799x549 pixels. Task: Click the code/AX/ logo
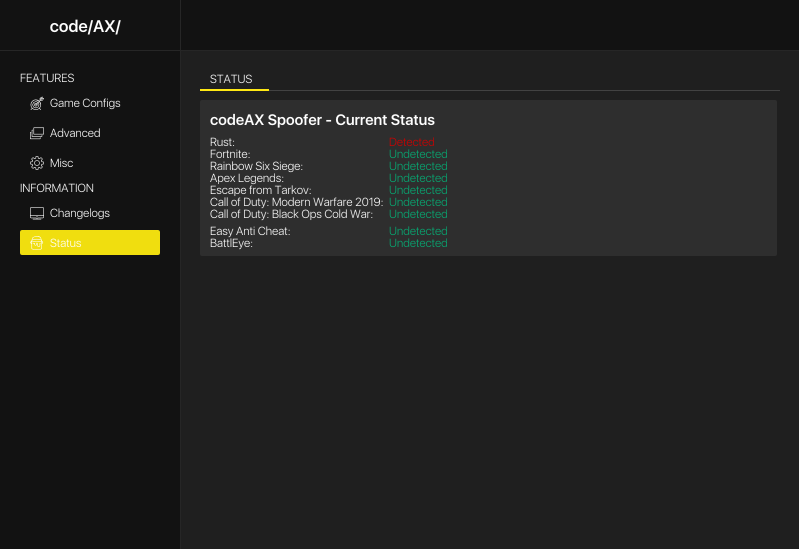click(x=85, y=27)
